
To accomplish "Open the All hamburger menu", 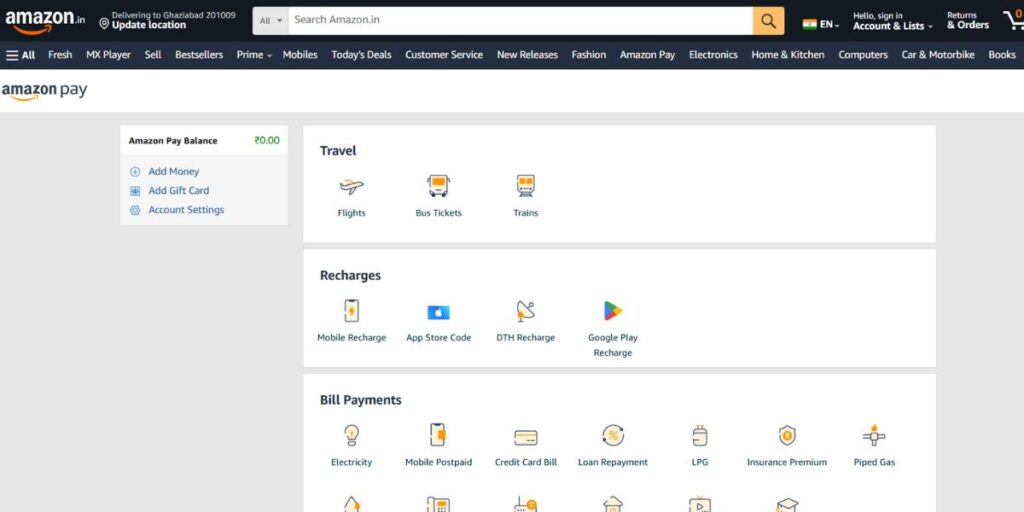I will [20, 55].
